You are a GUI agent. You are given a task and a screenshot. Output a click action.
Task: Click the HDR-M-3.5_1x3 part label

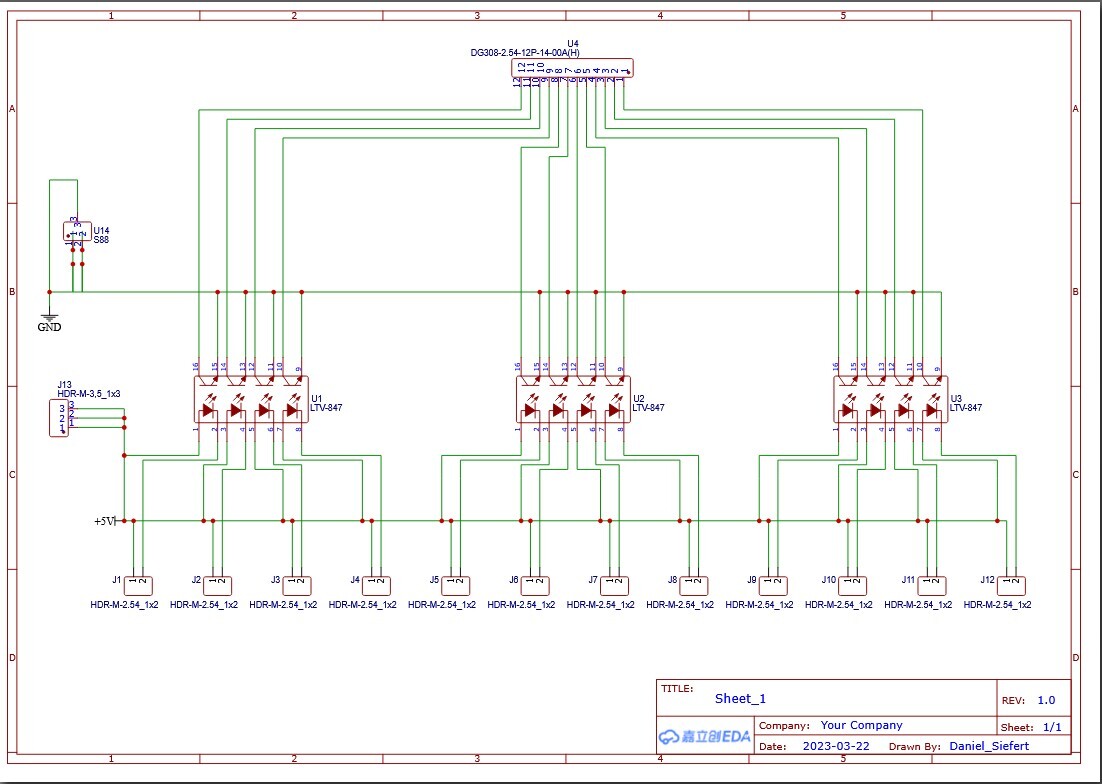coord(95,392)
